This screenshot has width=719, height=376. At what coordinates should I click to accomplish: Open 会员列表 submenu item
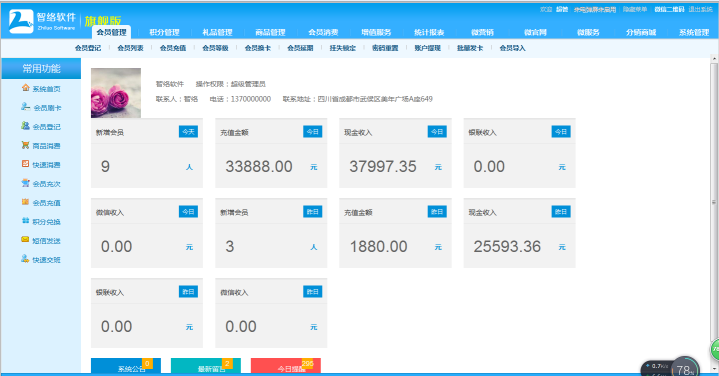[x=130, y=48]
